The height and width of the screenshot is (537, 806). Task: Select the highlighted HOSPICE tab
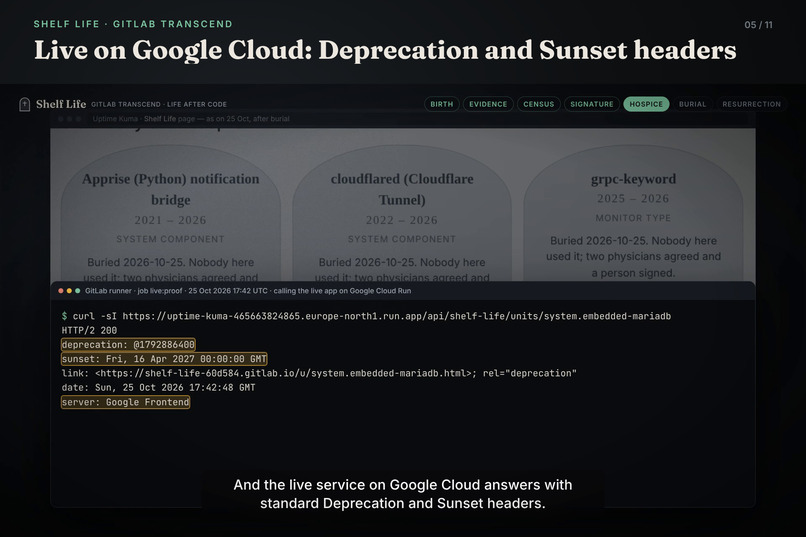click(x=646, y=104)
